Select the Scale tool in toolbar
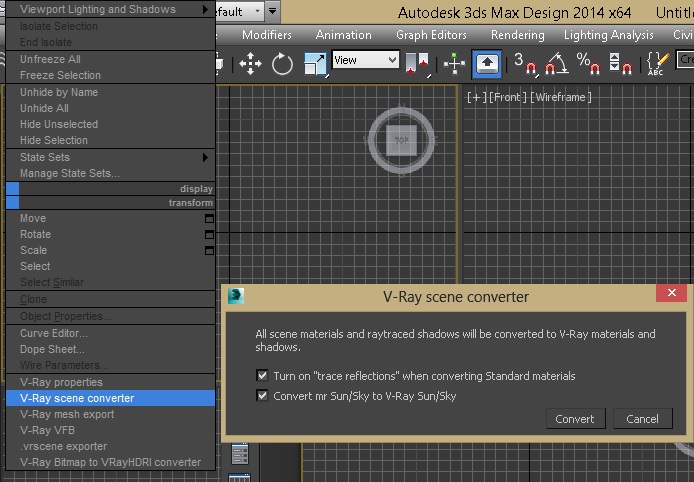 click(x=315, y=64)
